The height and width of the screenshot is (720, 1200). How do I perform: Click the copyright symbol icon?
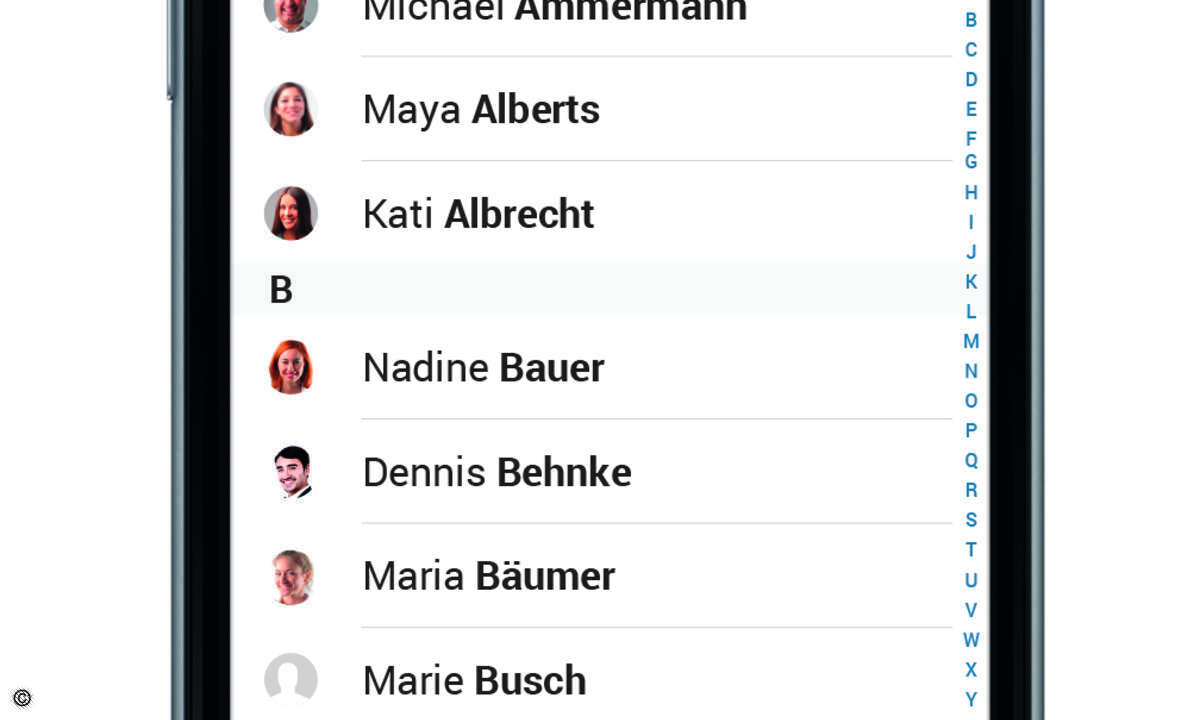click(22, 698)
